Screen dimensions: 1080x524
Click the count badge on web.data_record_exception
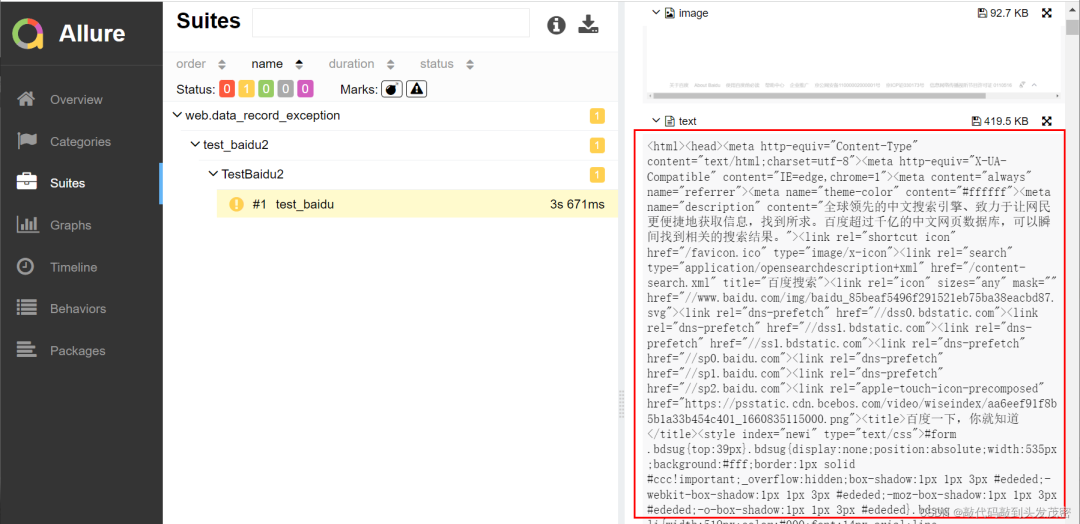click(597, 116)
